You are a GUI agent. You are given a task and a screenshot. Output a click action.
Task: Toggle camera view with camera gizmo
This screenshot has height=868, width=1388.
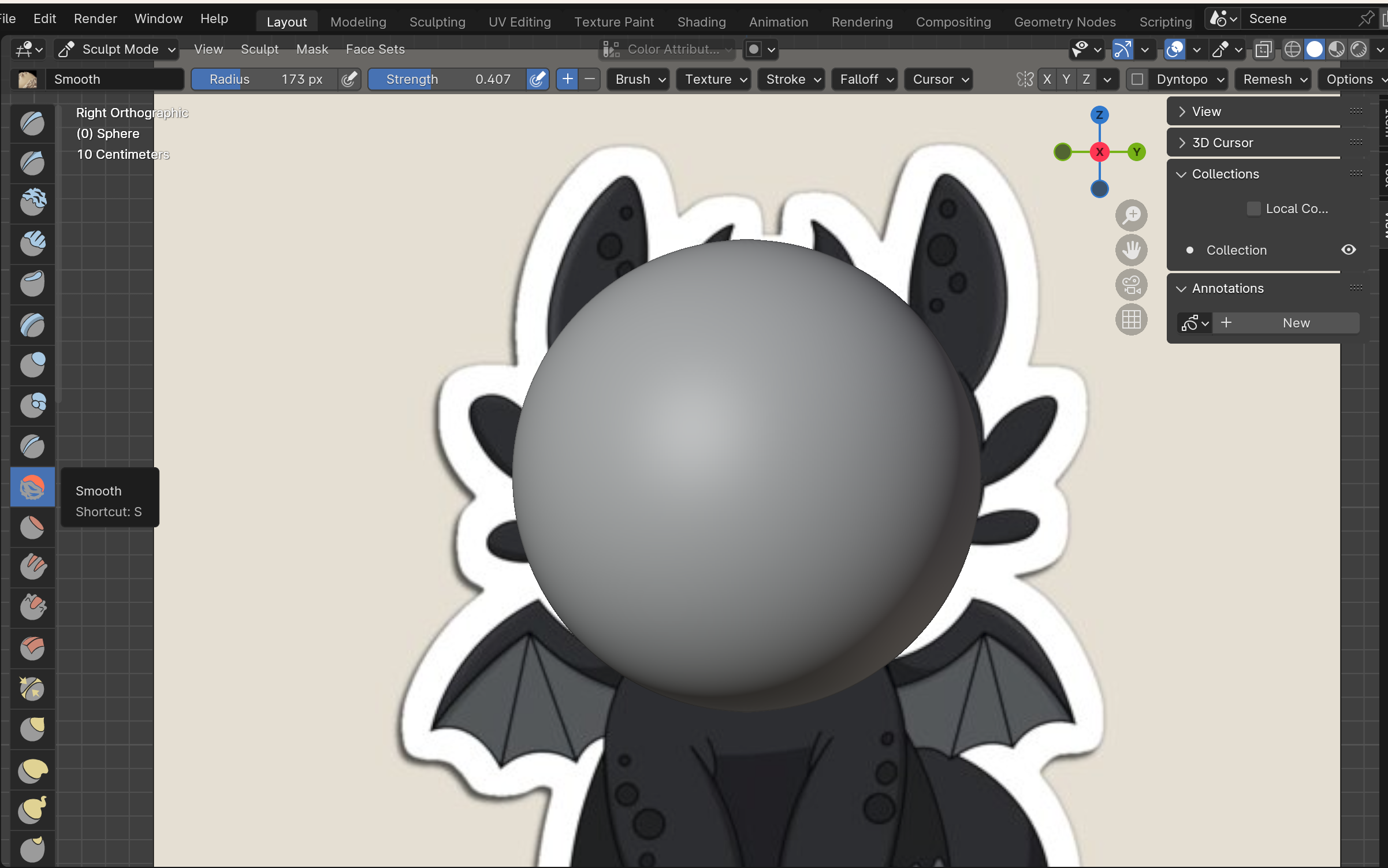click(x=1131, y=285)
